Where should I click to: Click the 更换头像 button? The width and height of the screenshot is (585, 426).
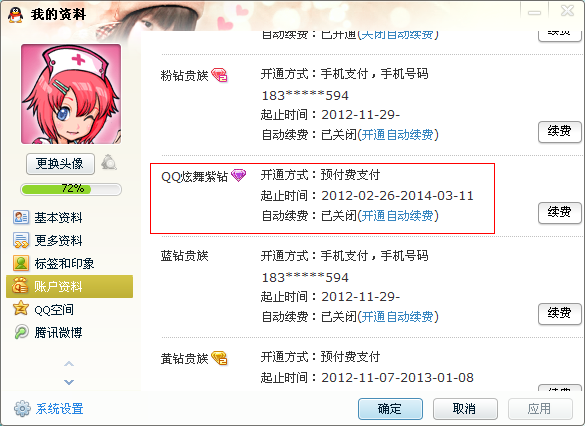click(x=60, y=164)
